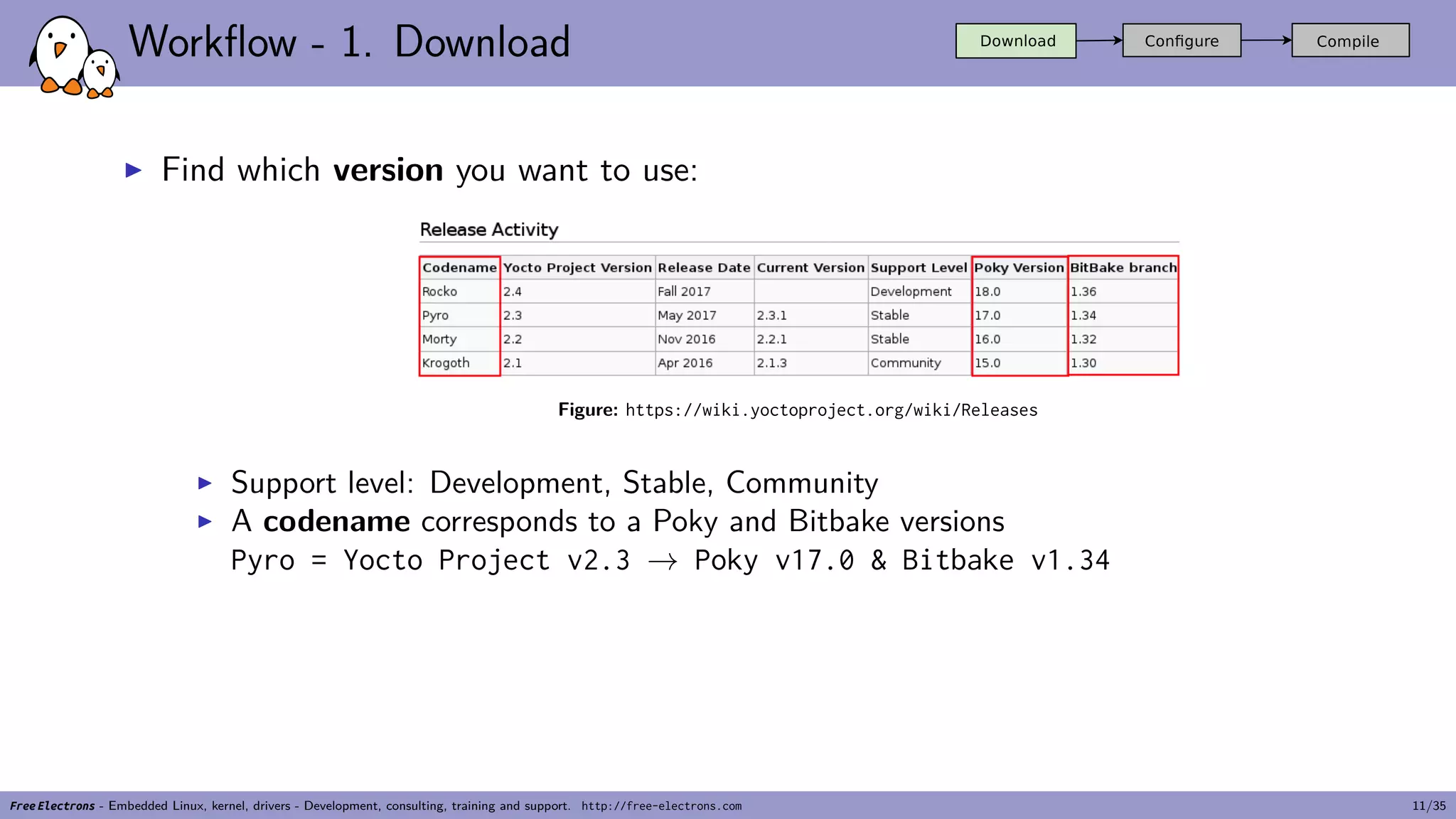This screenshot has height=819, width=1456.
Task: Open the wiki.yoctoproject.org Releases URL
Action: (831, 410)
